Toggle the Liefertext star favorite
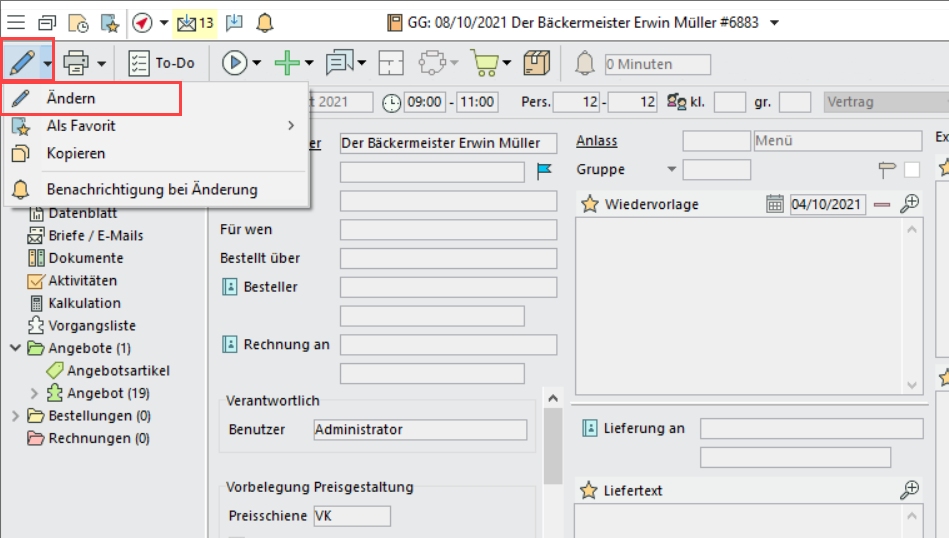 click(x=590, y=490)
